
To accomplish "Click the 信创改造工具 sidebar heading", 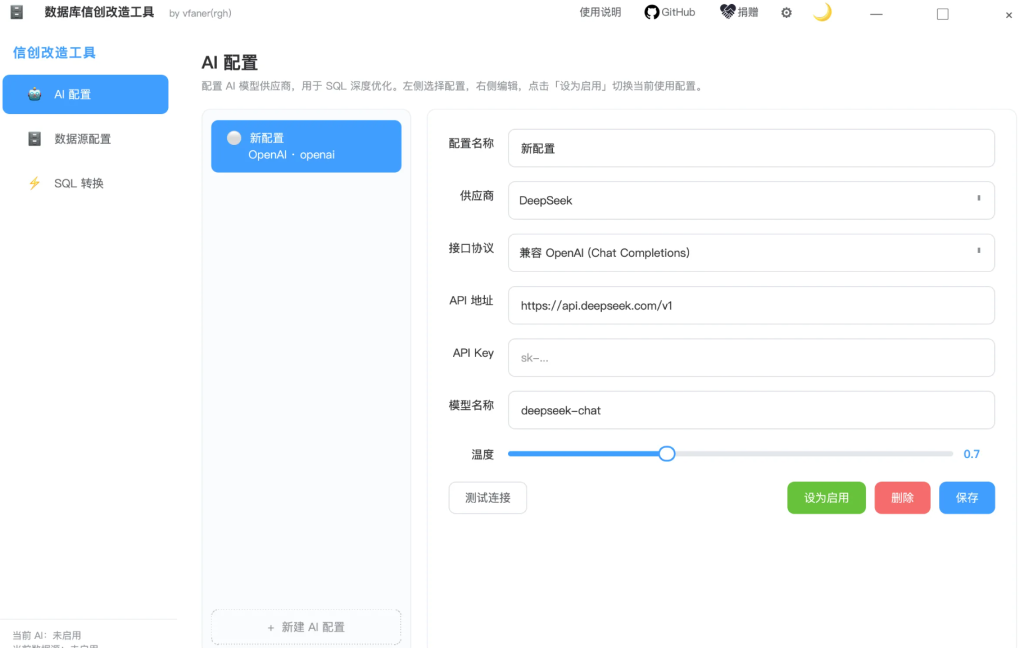I will pyautogui.click(x=54, y=52).
